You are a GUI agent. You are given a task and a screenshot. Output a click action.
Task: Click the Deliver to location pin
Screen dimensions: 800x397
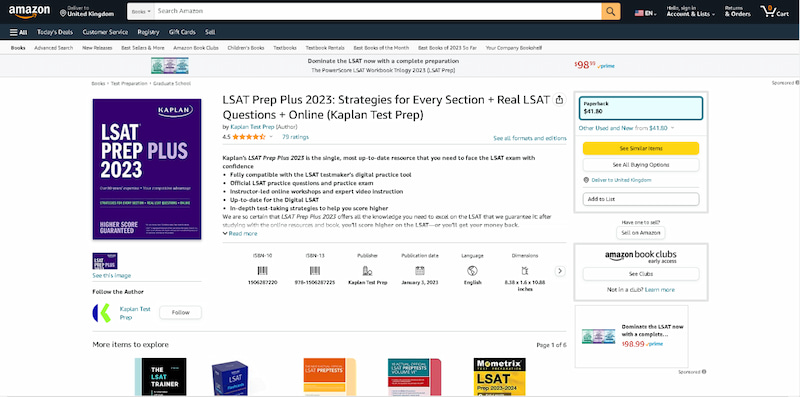pos(63,12)
